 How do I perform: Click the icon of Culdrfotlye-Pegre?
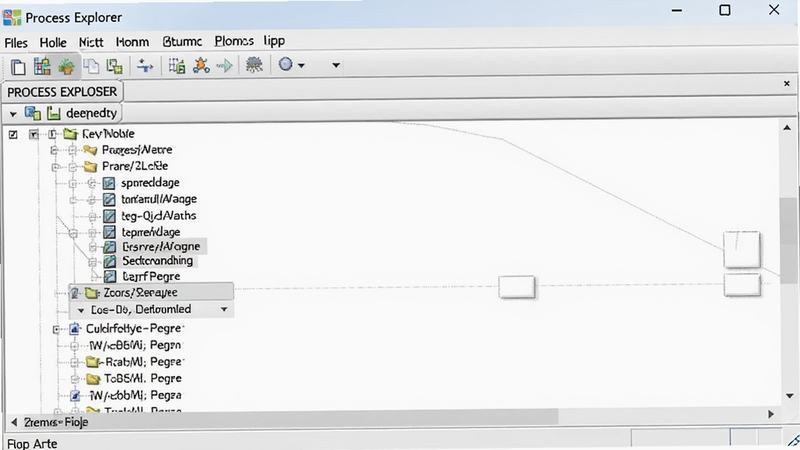pos(74,329)
